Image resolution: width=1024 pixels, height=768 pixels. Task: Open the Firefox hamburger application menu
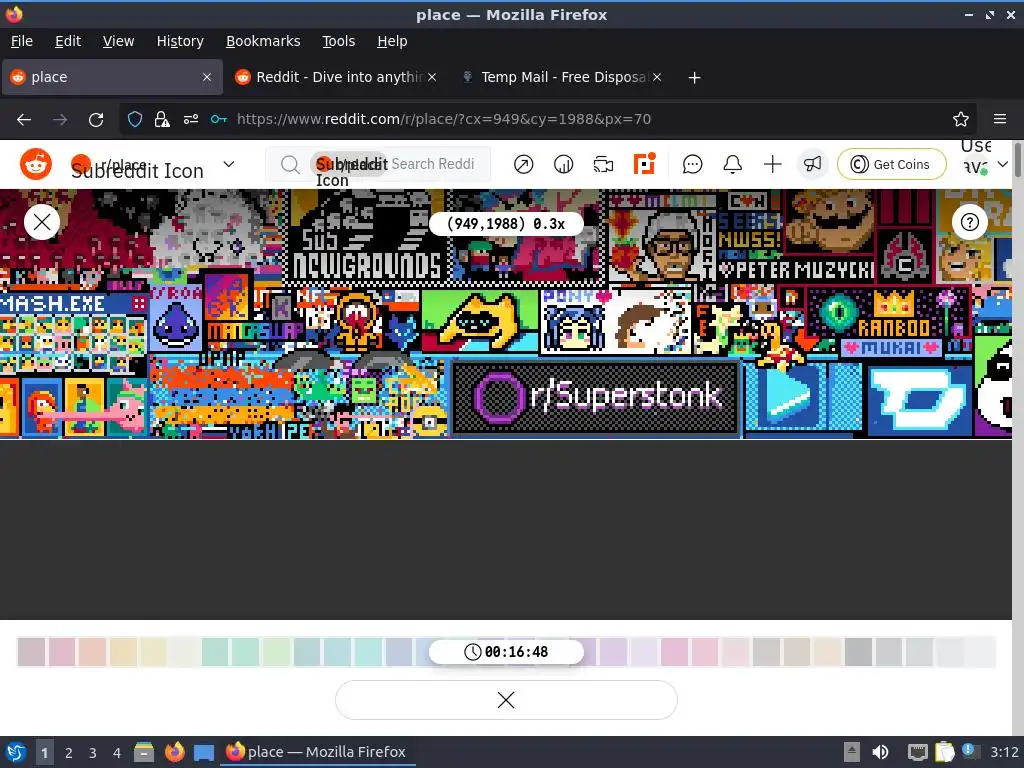(999, 119)
